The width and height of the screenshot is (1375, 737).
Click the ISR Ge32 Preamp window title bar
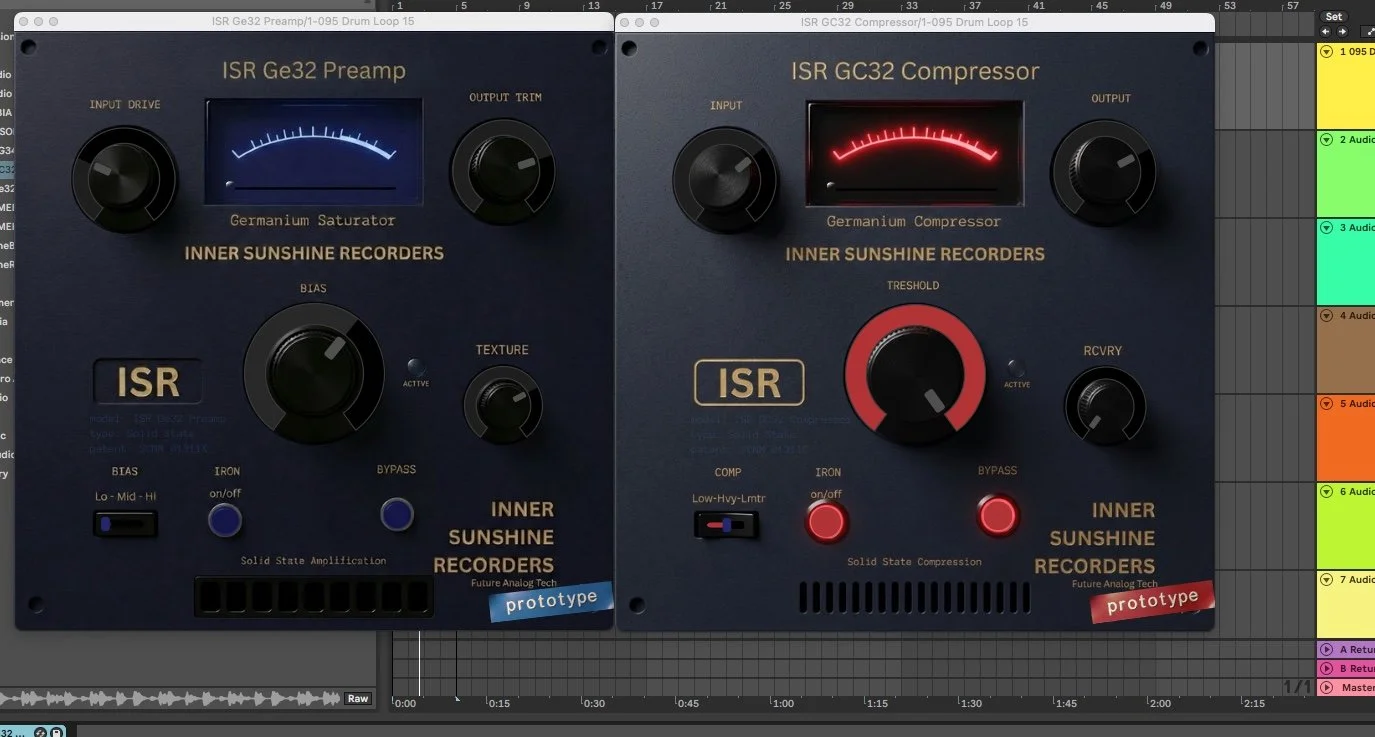click(x=313, y=21)
